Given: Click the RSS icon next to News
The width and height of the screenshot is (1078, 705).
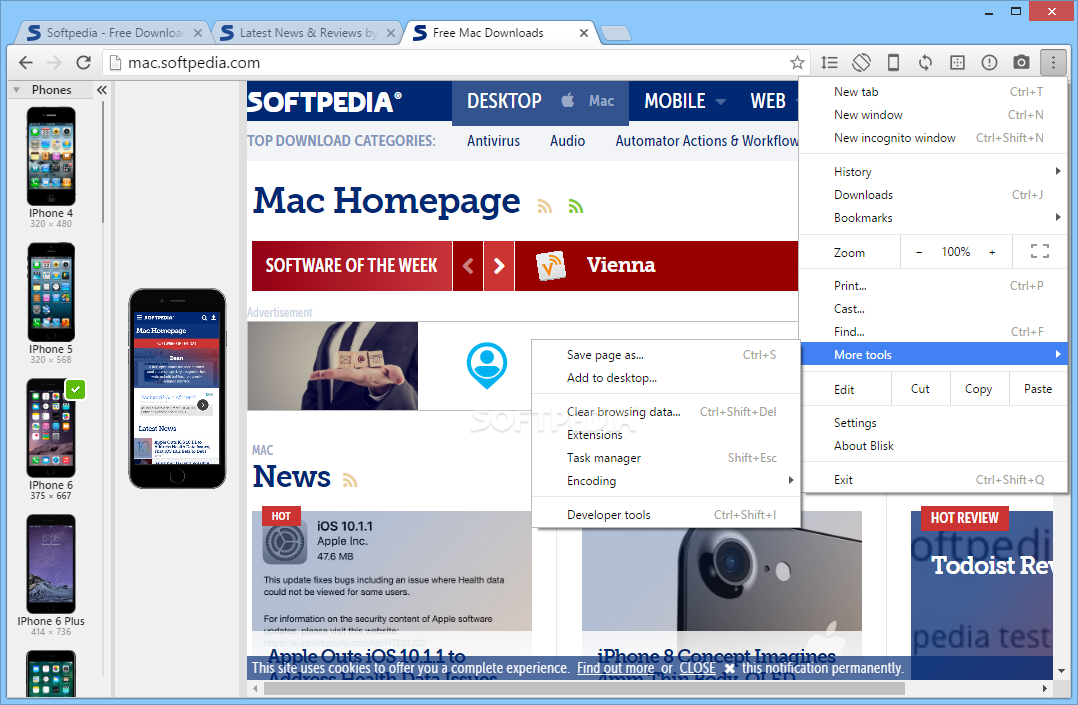Looking at the screenshot, I should (350, 480).
